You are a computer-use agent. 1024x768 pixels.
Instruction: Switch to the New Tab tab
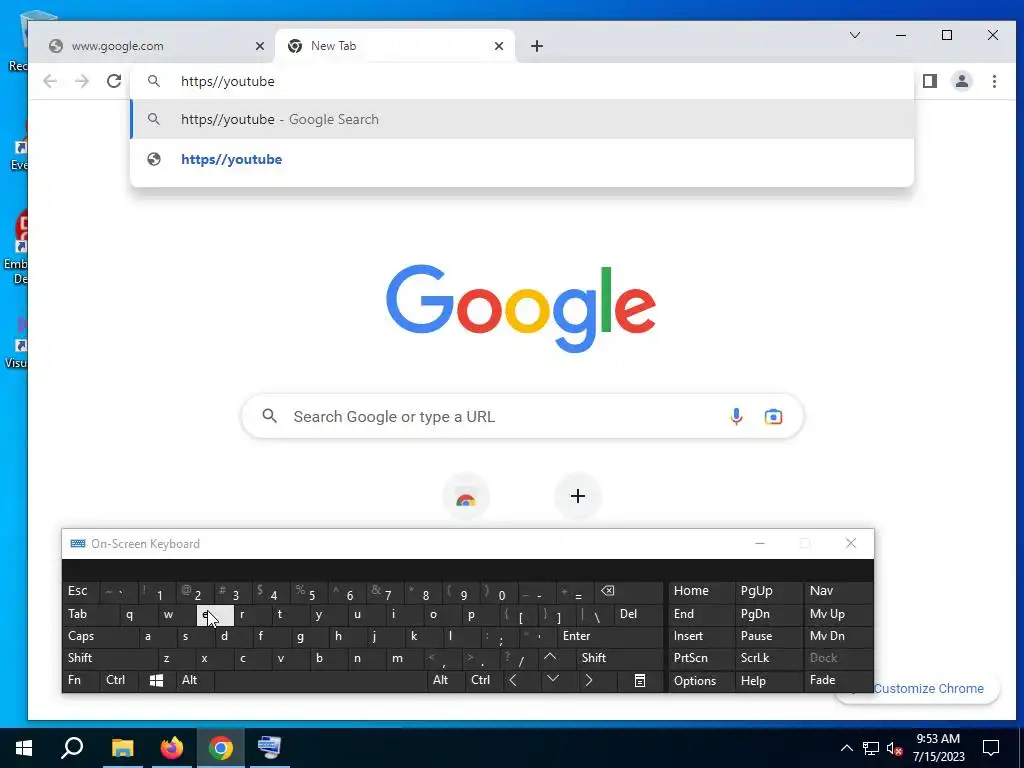point(395,46)
